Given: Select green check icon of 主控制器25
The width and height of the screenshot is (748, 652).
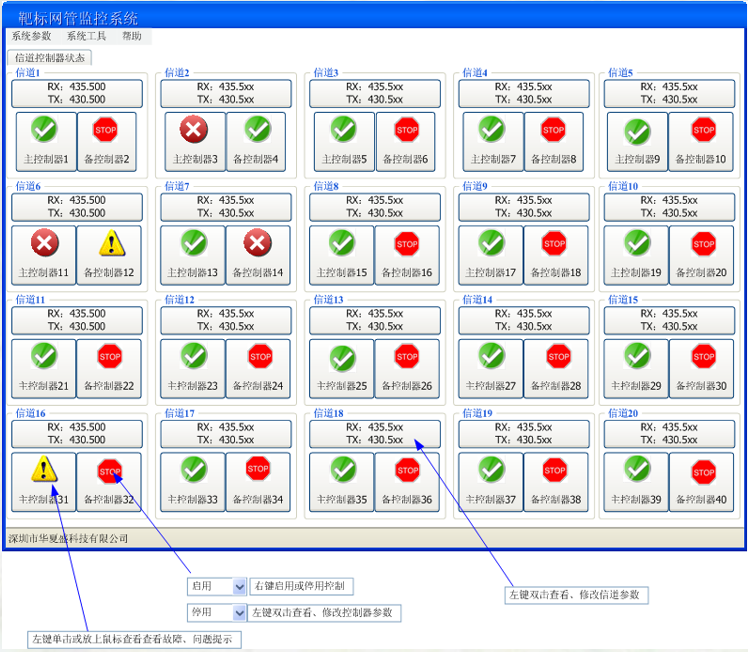Looking at the screenshot, I should coord(343,357).
